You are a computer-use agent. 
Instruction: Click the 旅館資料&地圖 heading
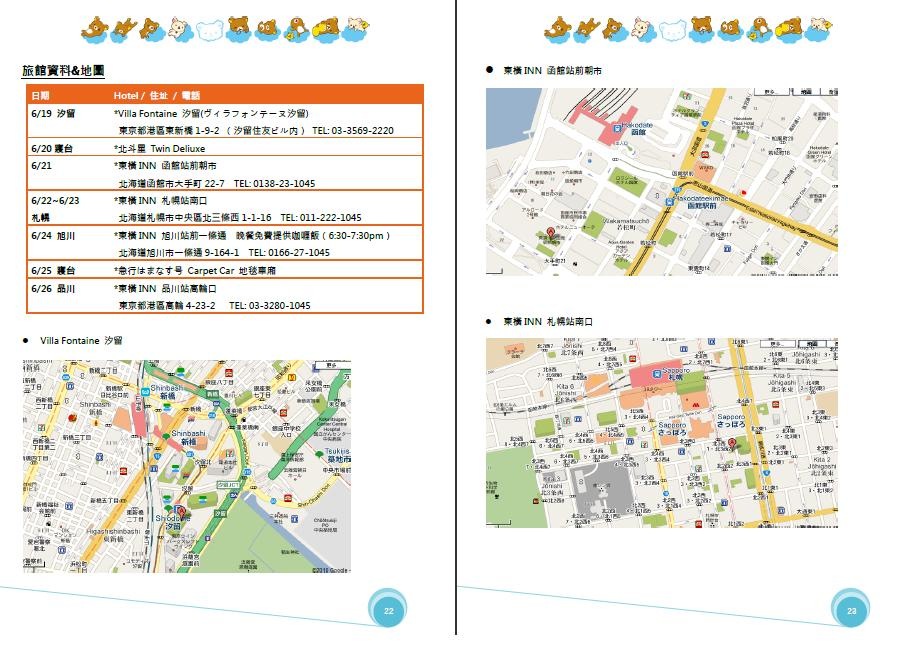(63, 71)
